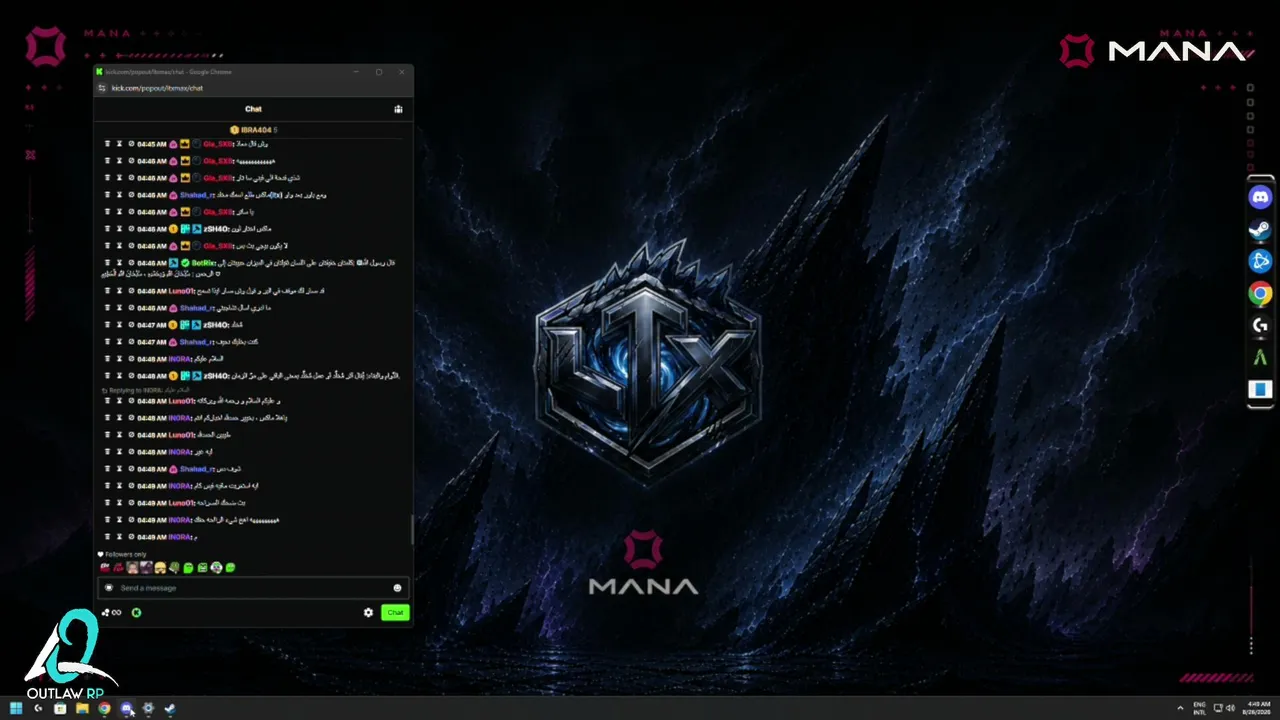The height and width of the screenshot is (720, 1280).
Task: Open the Windows Start menu
Action: click(x=16, y=709)
